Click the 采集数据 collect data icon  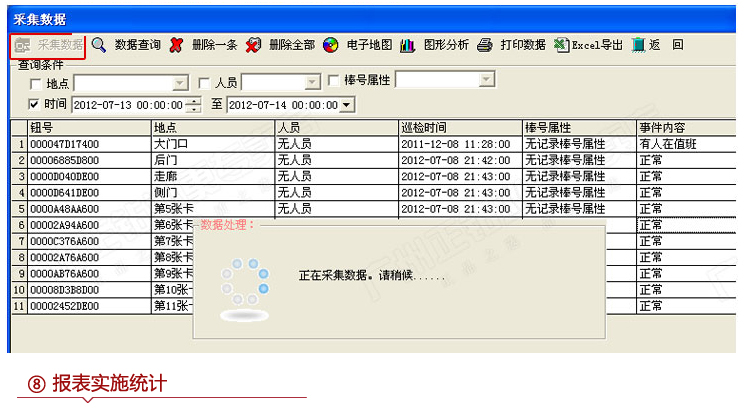(22, 45)
